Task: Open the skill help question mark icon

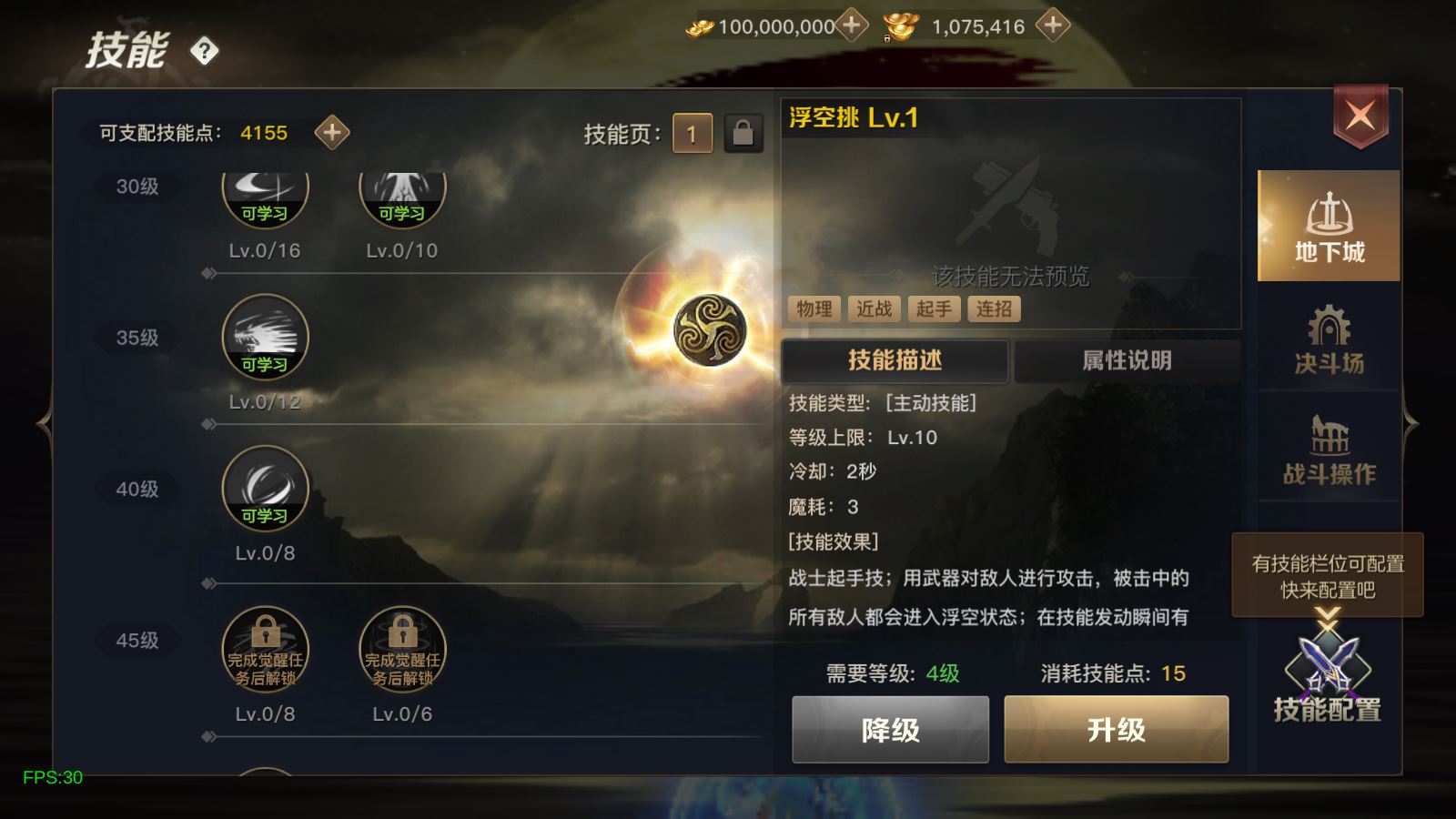Action: point(205,51)
